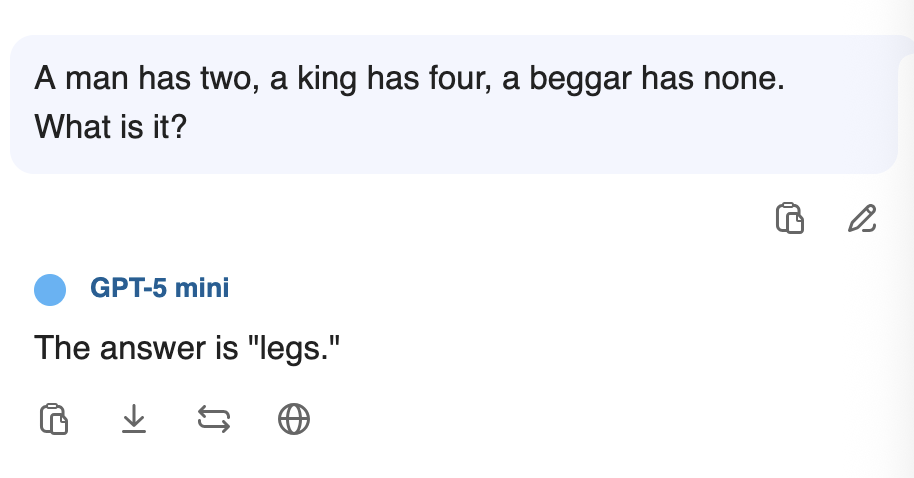914x478 pixels.
Task: Copy the GPT-5 mini response to clipboard
Action: point(54,420)
